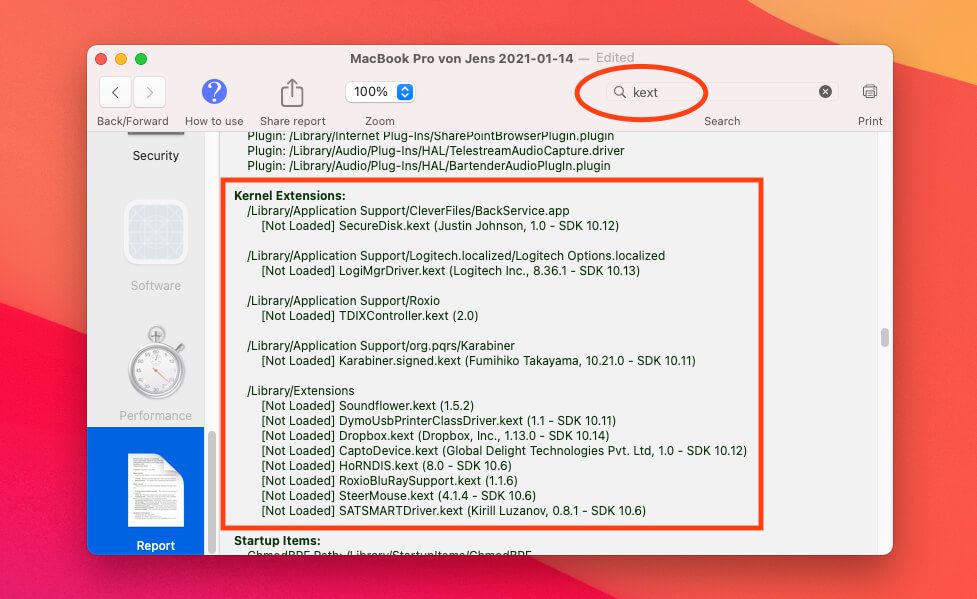Click the Software label in sidebar
Screen dimensions: 977x599
tap(156, 285)
